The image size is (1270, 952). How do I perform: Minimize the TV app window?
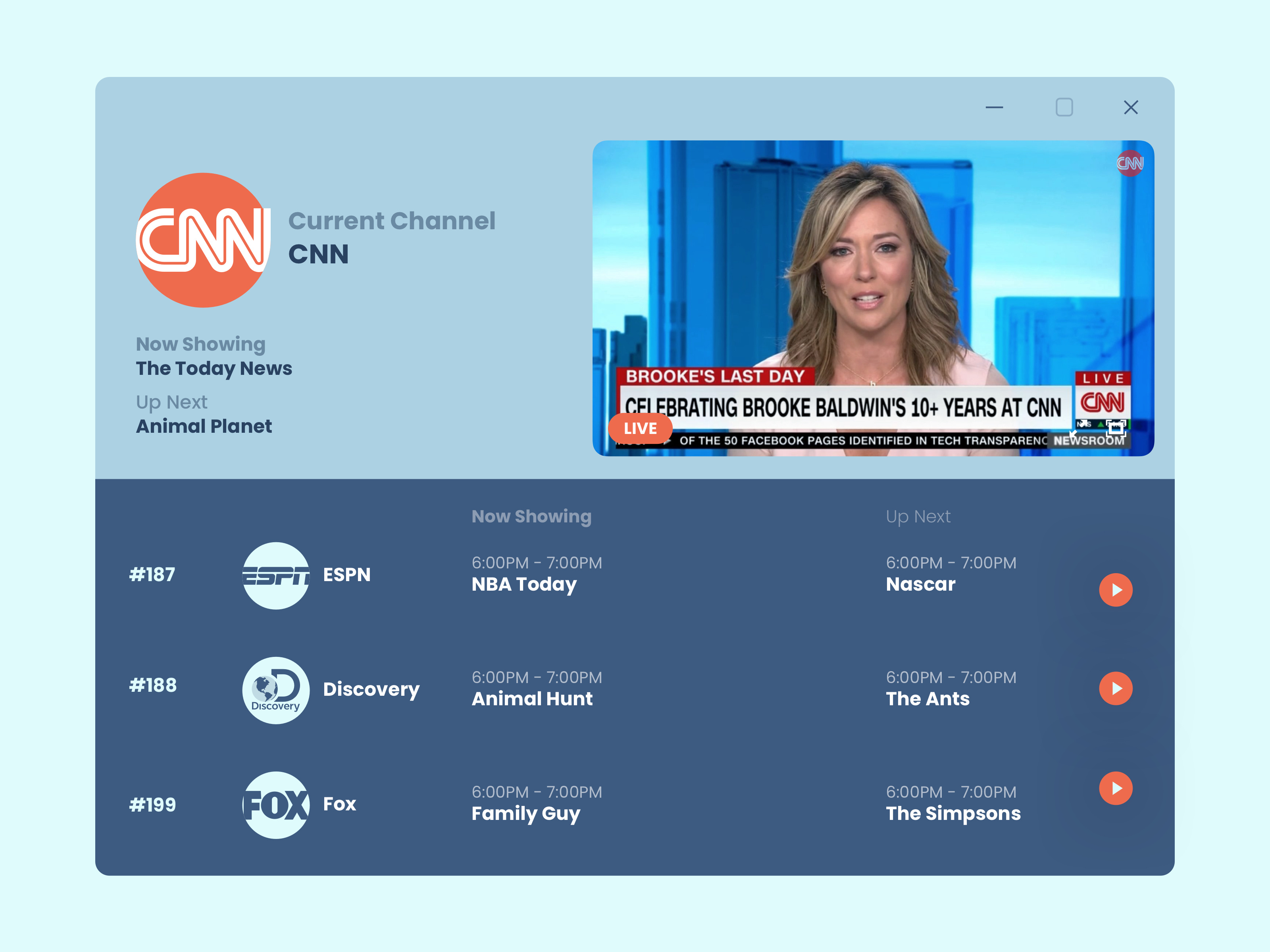tap(995, 107)
